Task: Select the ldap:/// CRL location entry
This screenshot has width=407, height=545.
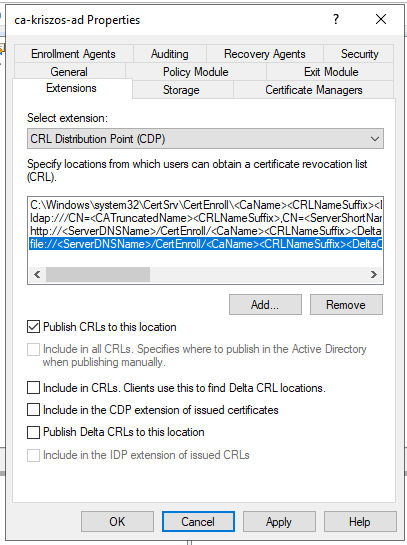Action: click(x=205, y=218)
